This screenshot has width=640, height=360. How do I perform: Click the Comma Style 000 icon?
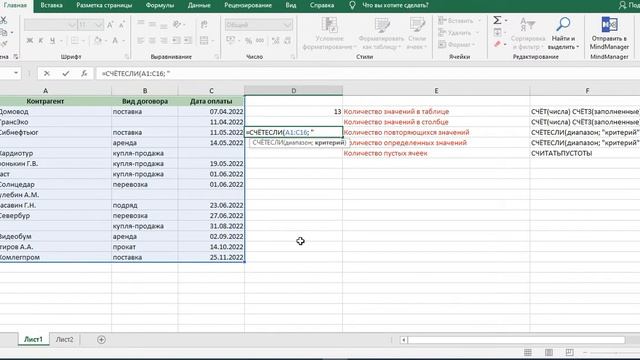click(260, 40)
